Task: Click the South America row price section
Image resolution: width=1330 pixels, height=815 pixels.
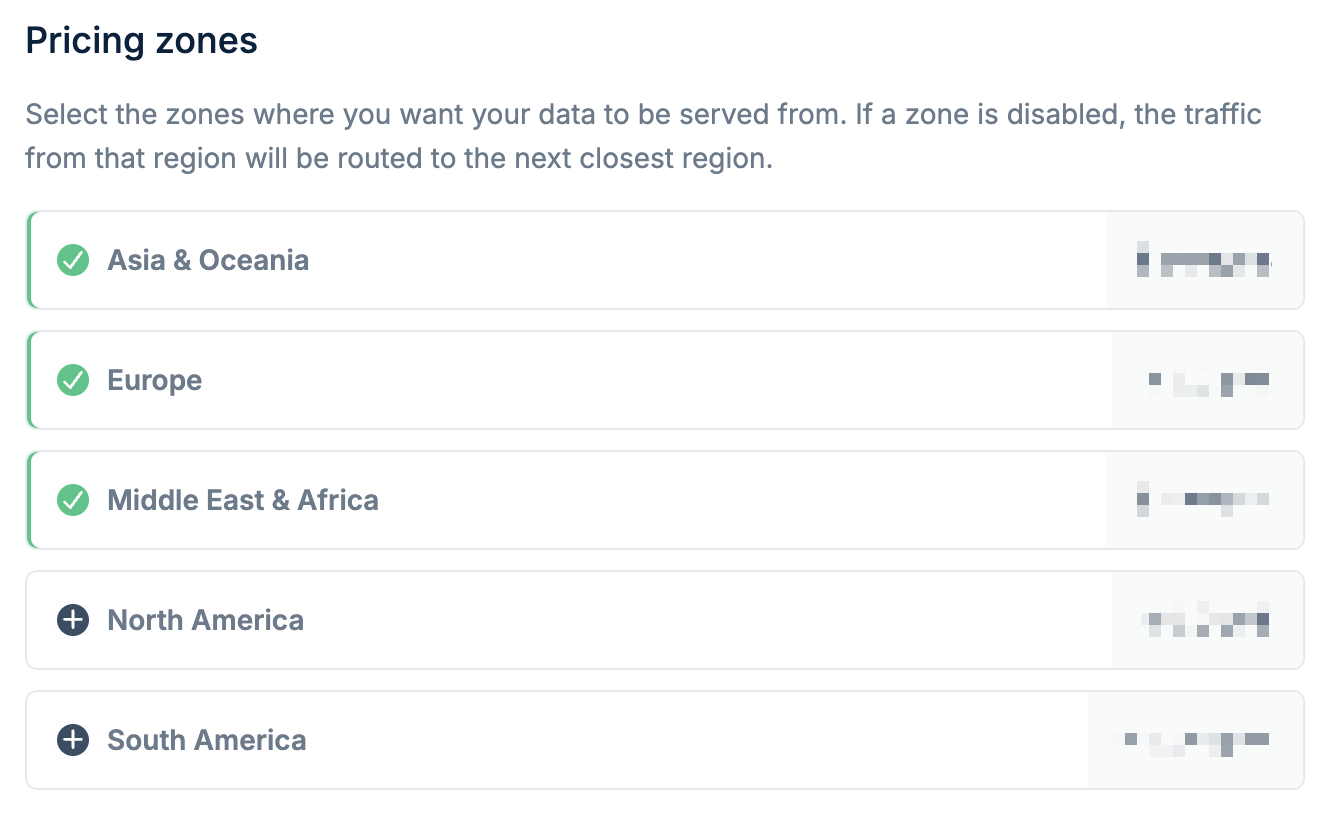Action: coord(1195,740)
